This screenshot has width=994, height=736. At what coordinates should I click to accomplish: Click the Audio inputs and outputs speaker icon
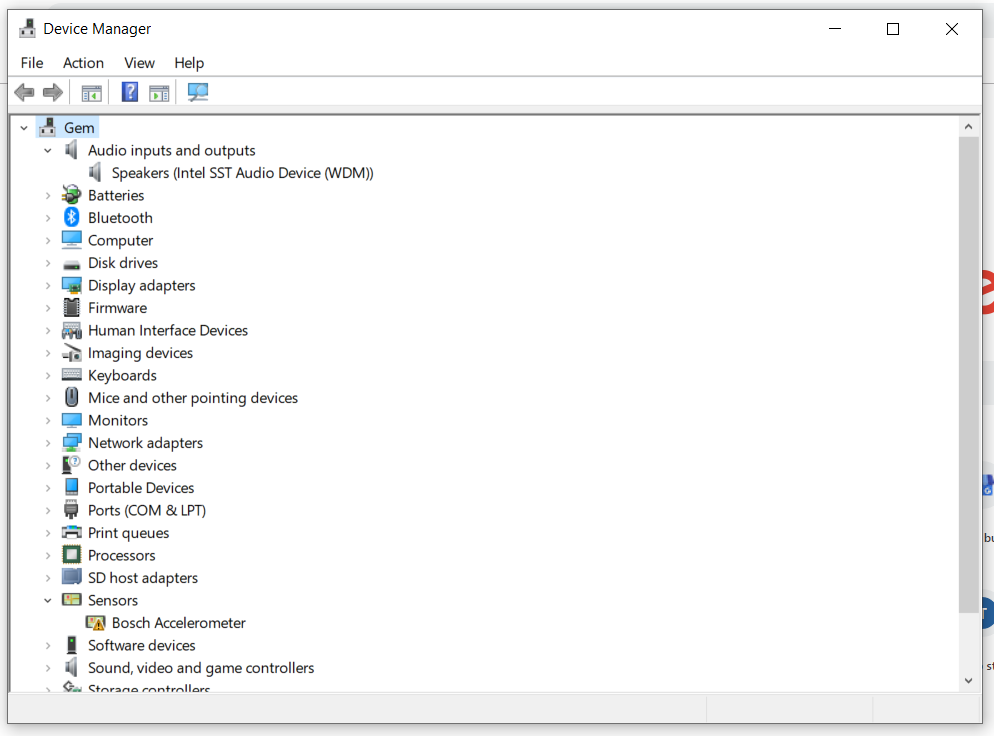pyautogui.click(x=71, y=150)
